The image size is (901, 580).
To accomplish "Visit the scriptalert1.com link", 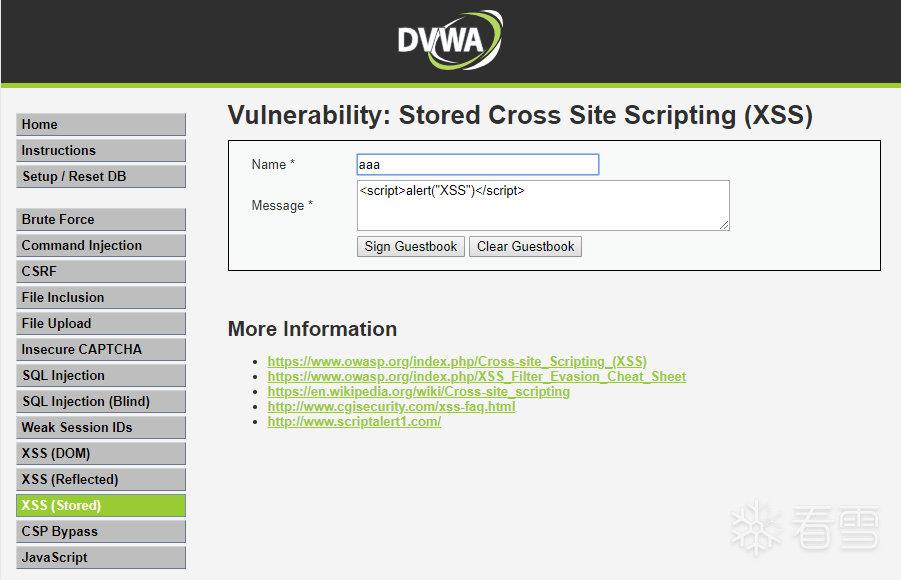I will click(x=354, y=421).
